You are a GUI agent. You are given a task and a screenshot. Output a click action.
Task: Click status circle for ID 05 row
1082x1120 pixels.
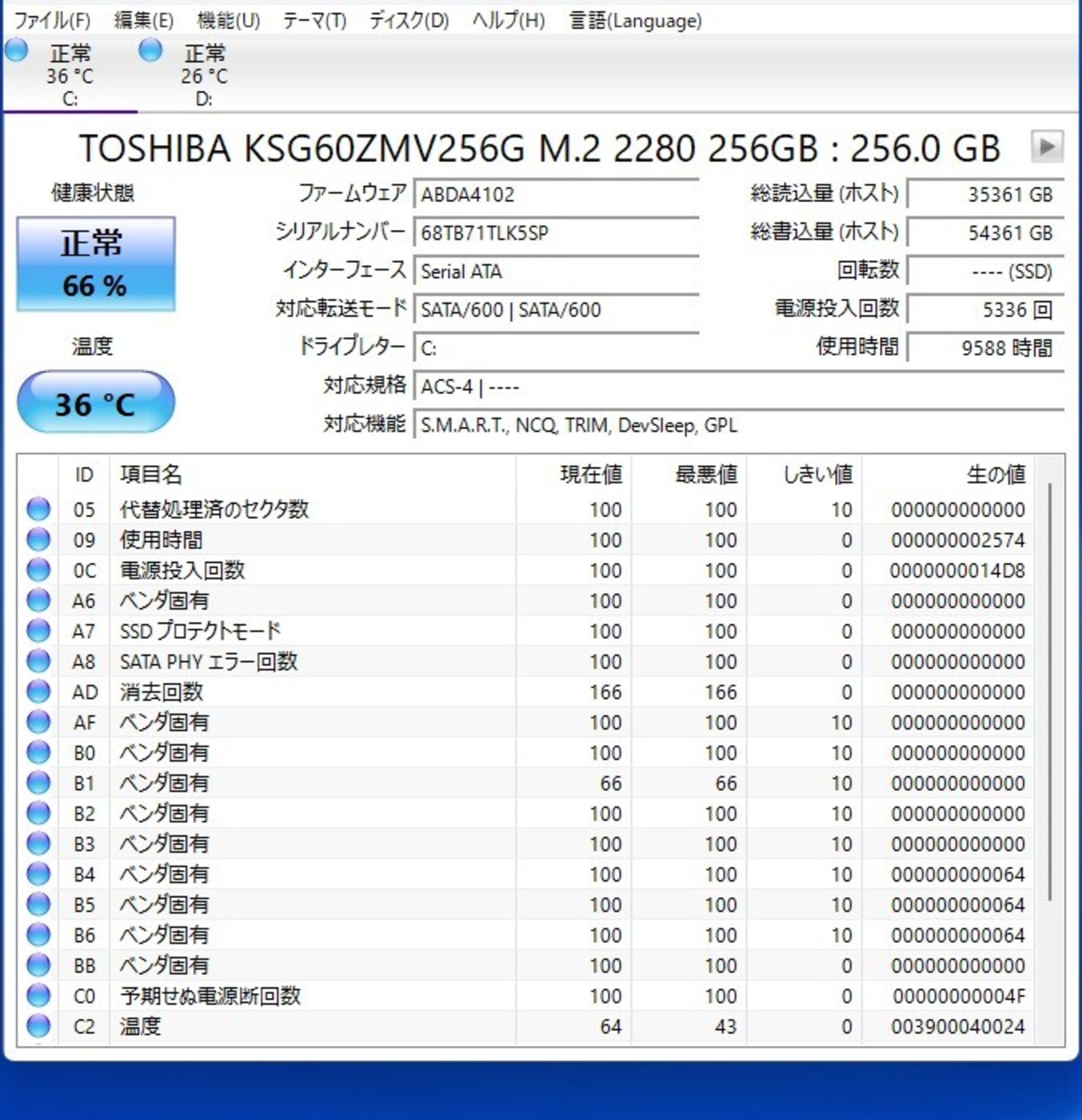38,509
